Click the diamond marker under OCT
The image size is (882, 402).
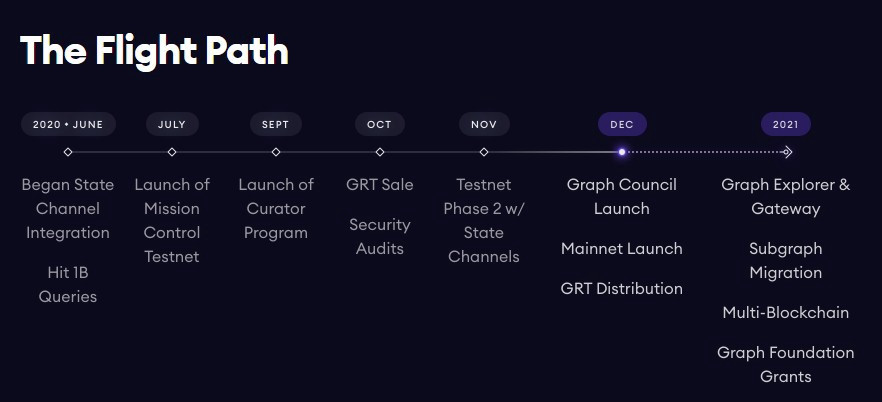tap(380, 152)
